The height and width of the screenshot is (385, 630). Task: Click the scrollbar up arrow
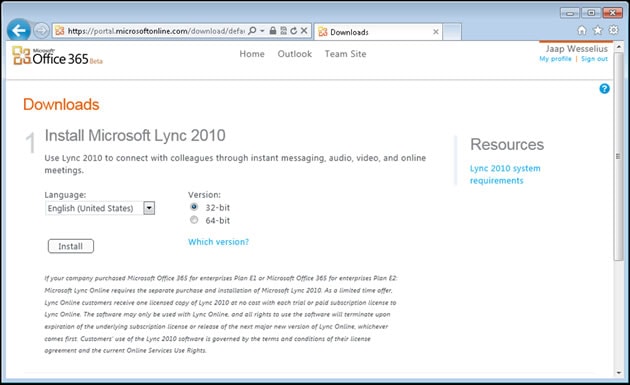618,47
